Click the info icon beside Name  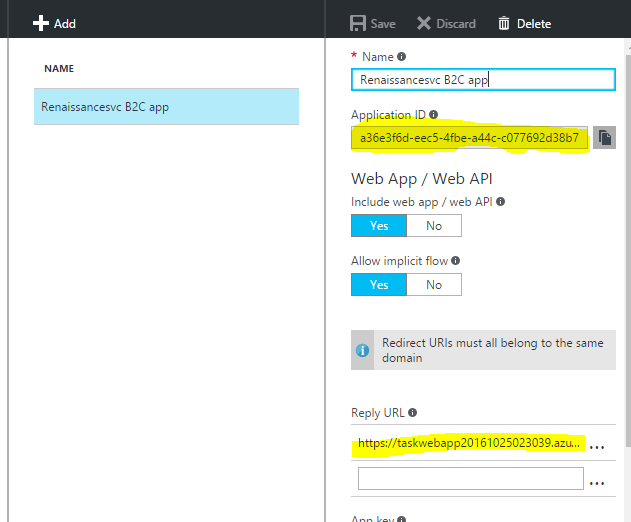click(x=402, y=57)
